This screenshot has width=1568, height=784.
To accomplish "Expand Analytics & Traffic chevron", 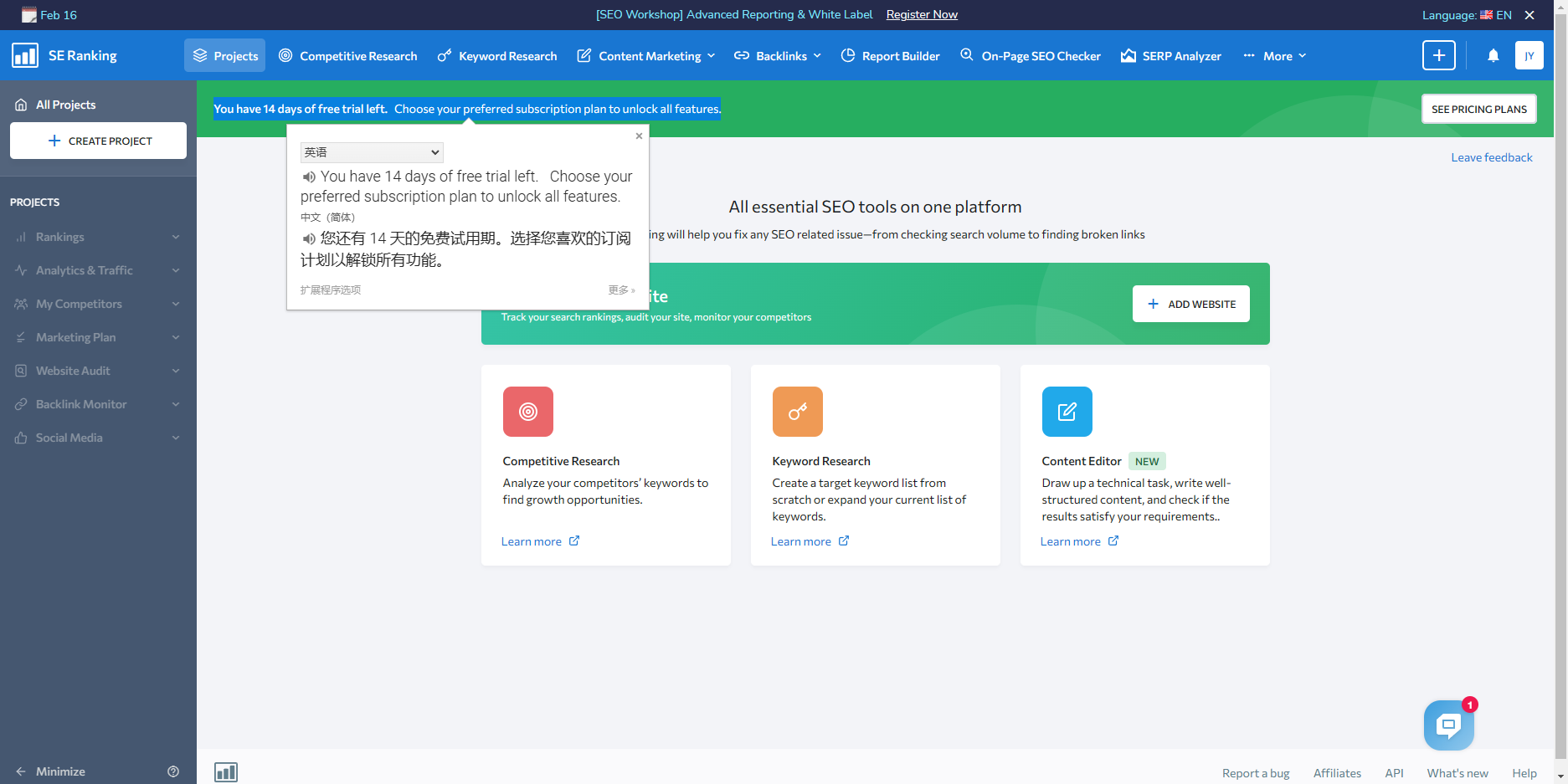I will coord(176,270).
